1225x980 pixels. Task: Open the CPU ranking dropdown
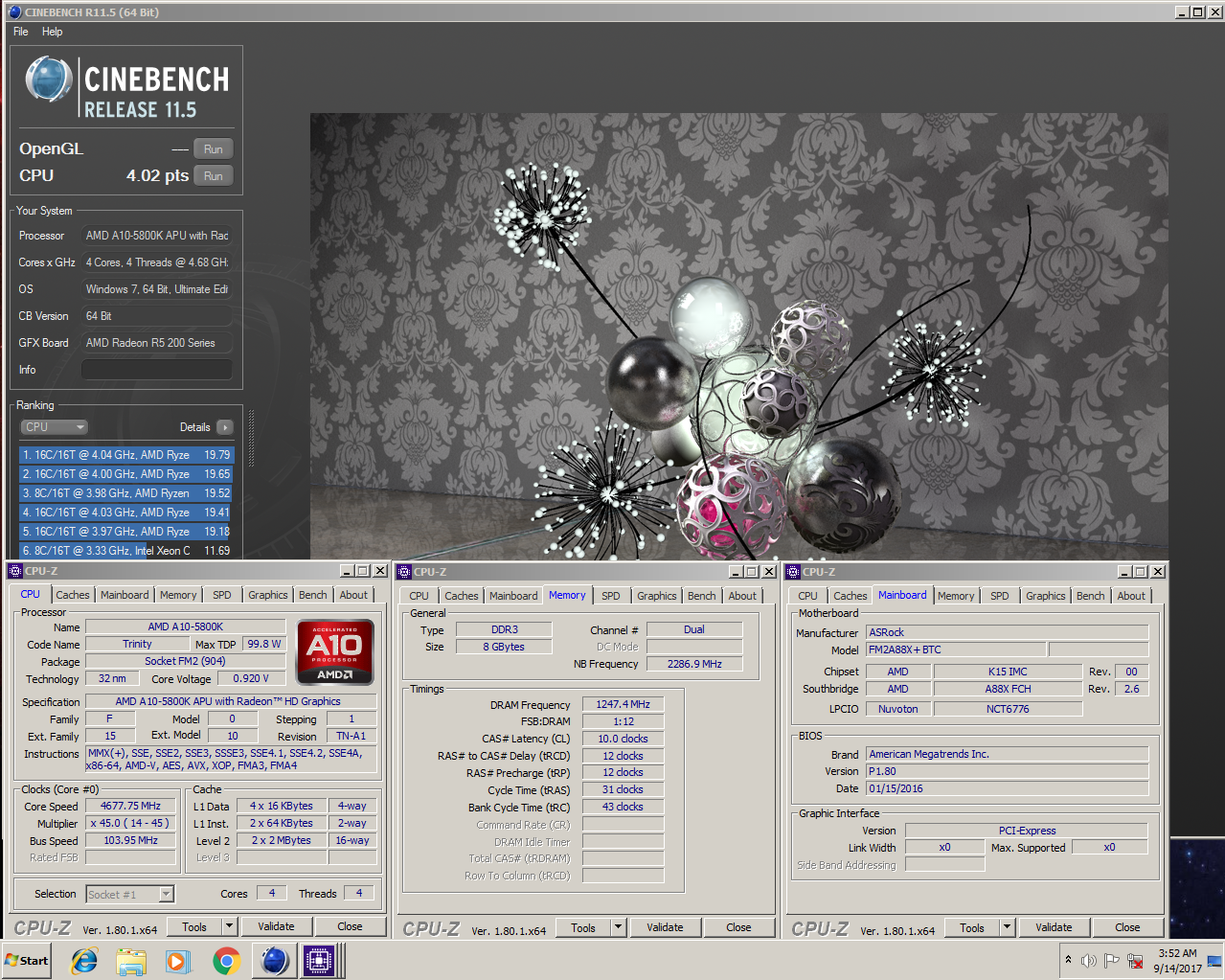[54, 427]
